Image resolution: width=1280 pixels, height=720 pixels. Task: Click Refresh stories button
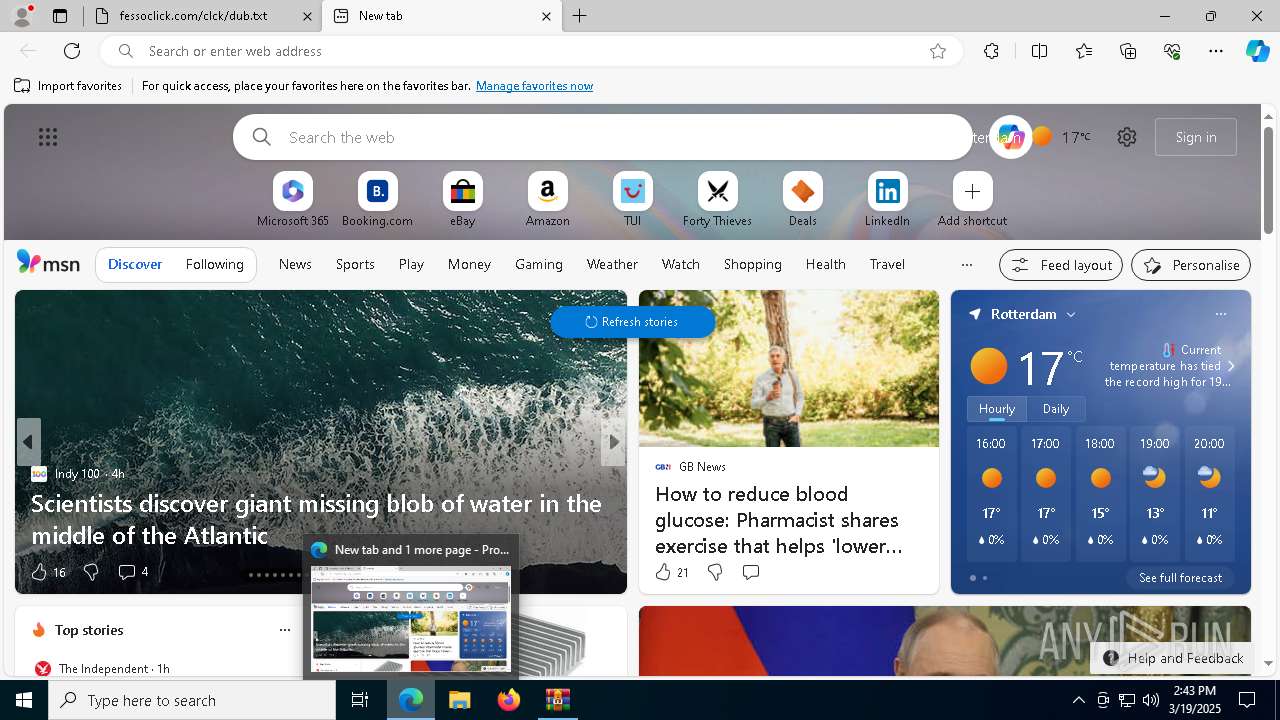(632, 322)
